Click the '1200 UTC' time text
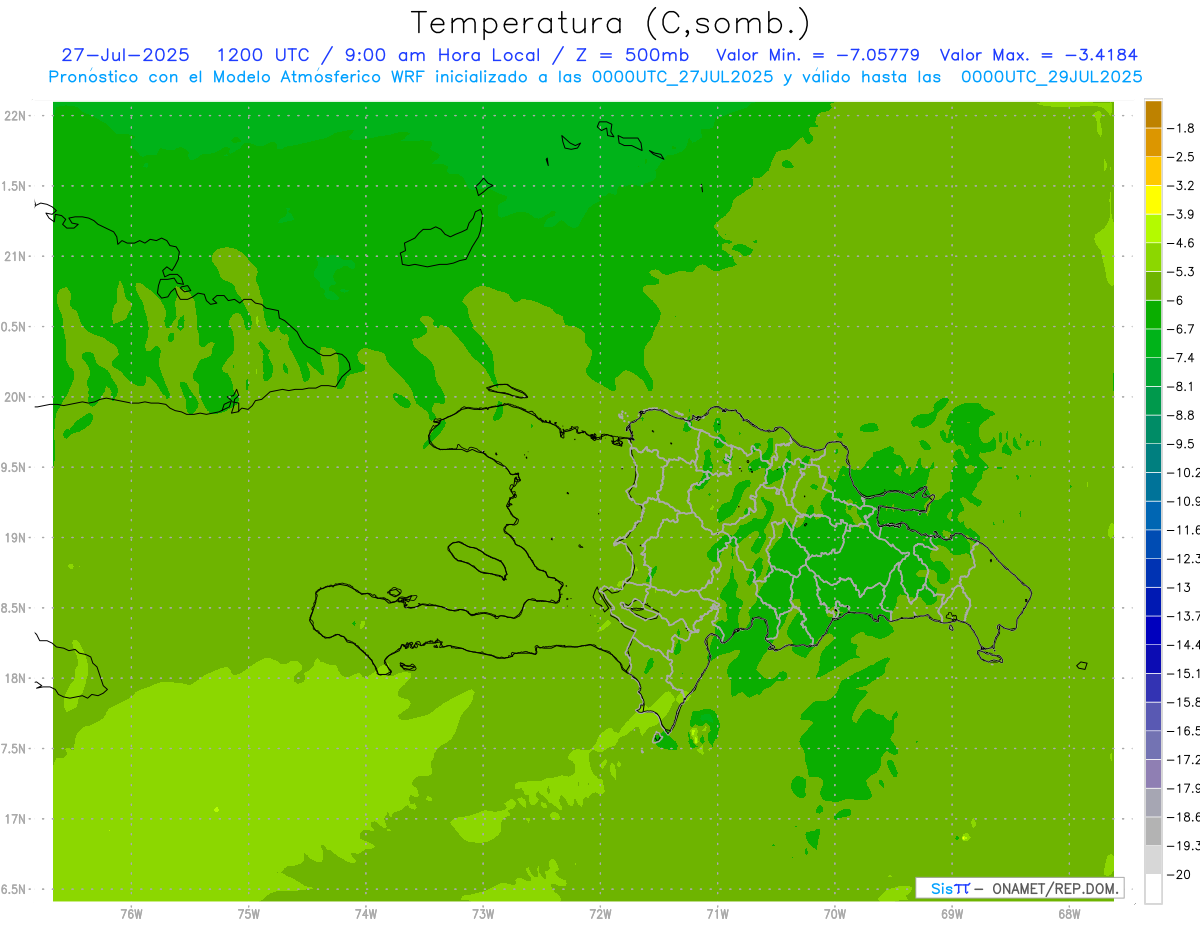1200x927 pixels. [x=265, y=55]
